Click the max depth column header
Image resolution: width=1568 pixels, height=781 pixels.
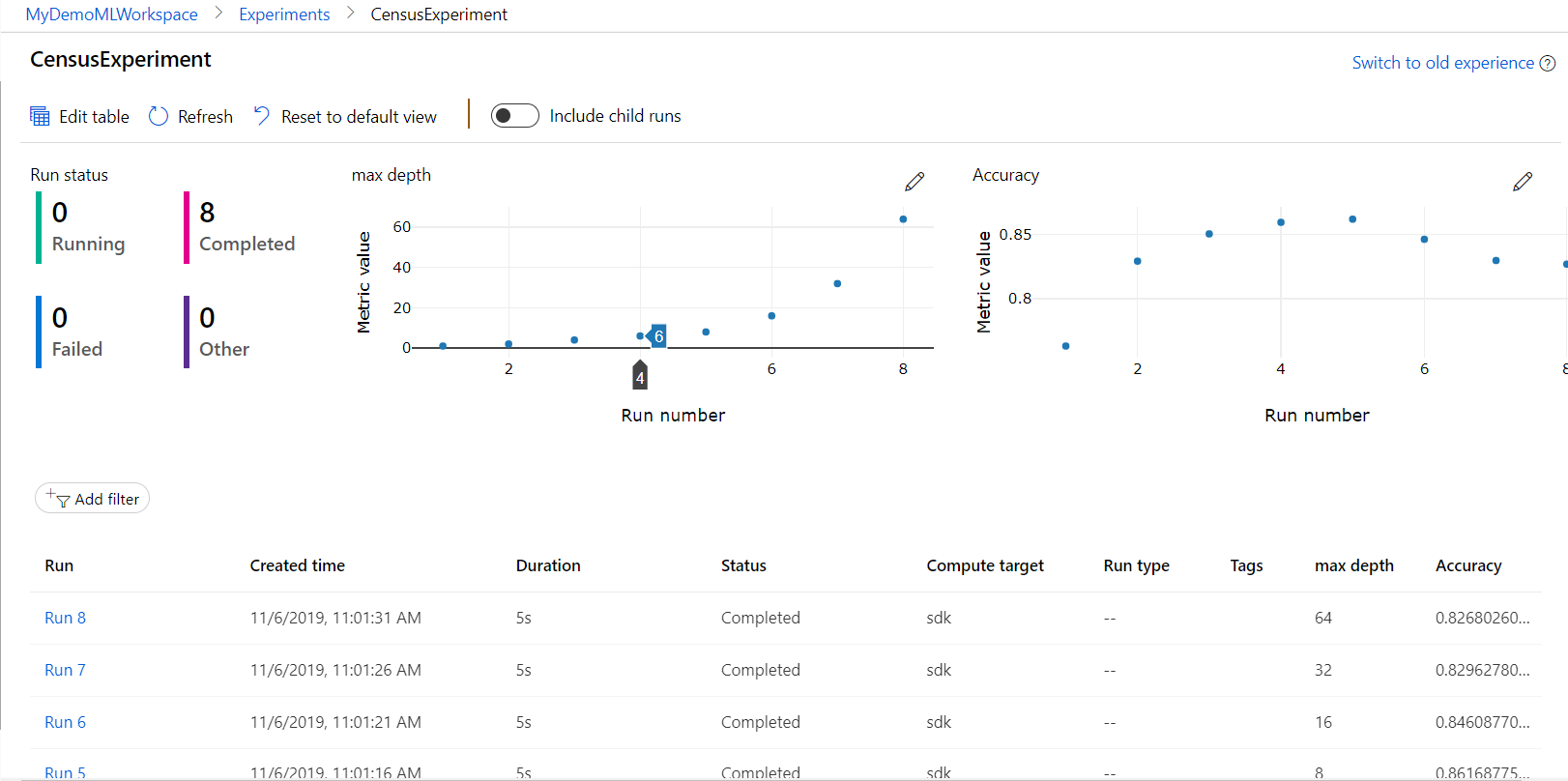click(x=1353, y=565)
